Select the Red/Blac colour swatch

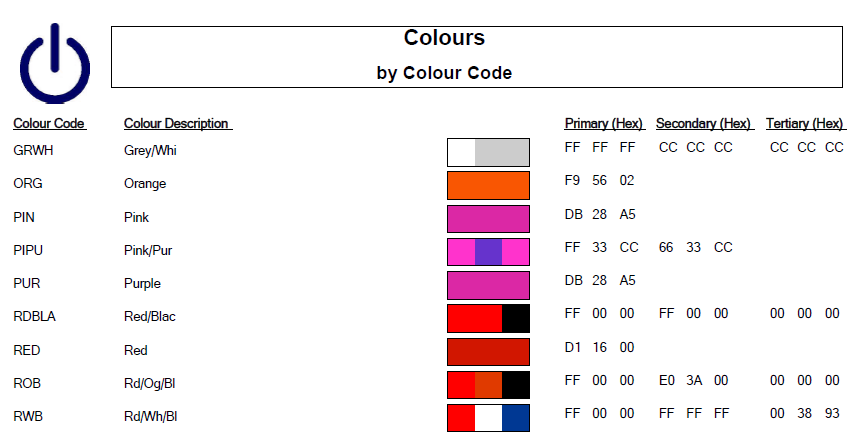488,318
